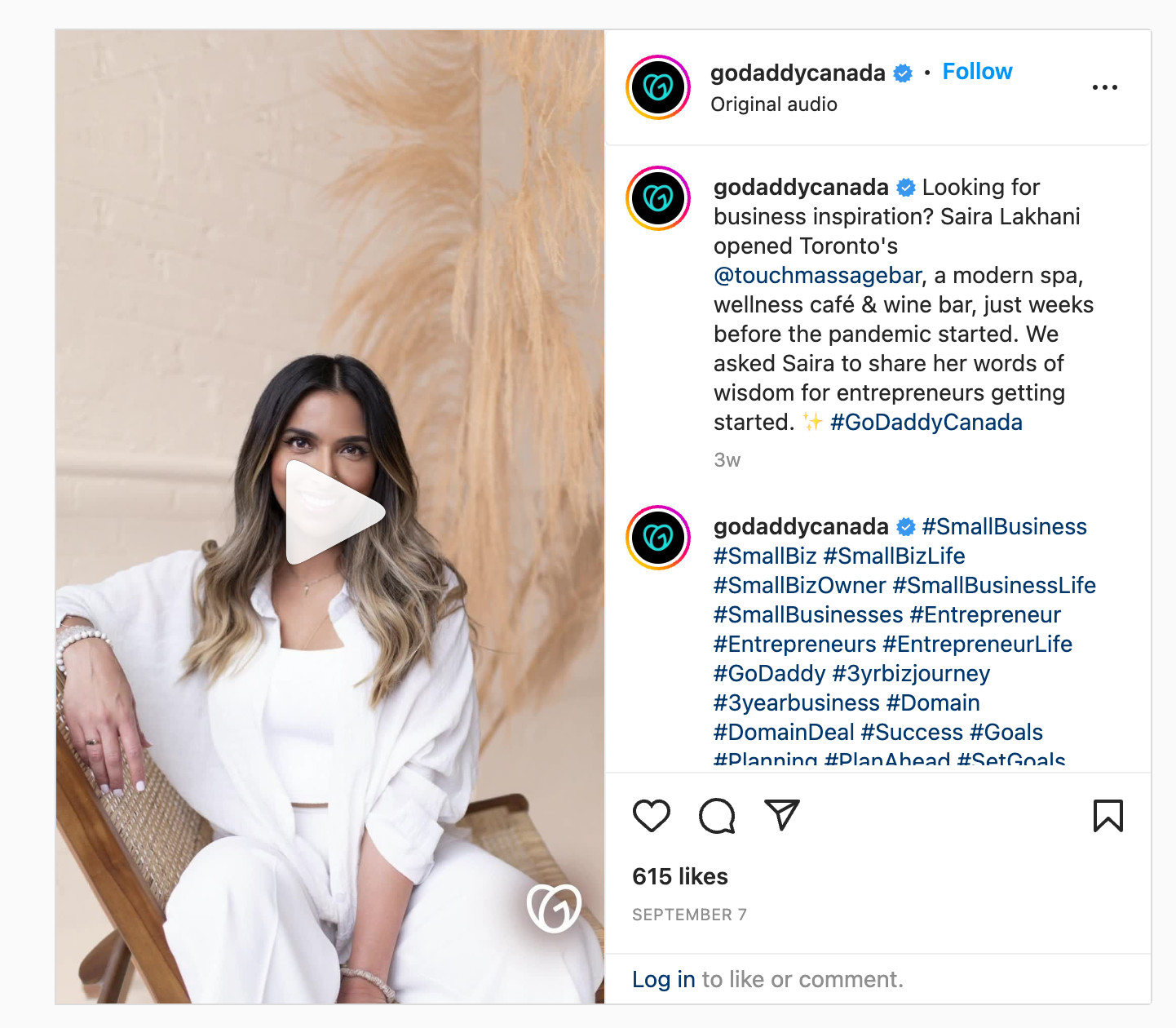This screenshot has height=1028, width=1176.
Task: Open the godaddycanada profile picture in header
Action: pos(658,87)
